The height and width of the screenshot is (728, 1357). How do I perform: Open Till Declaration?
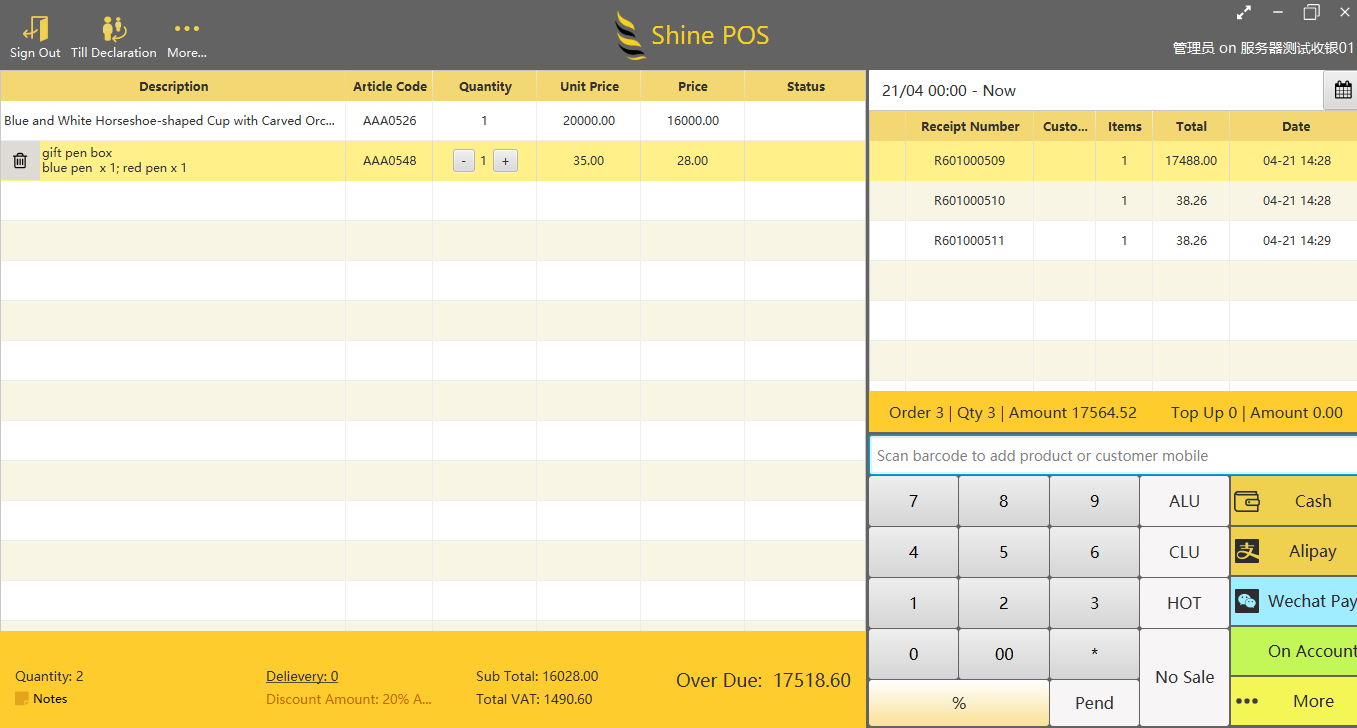pyautogui.click(x=114, y=29)
